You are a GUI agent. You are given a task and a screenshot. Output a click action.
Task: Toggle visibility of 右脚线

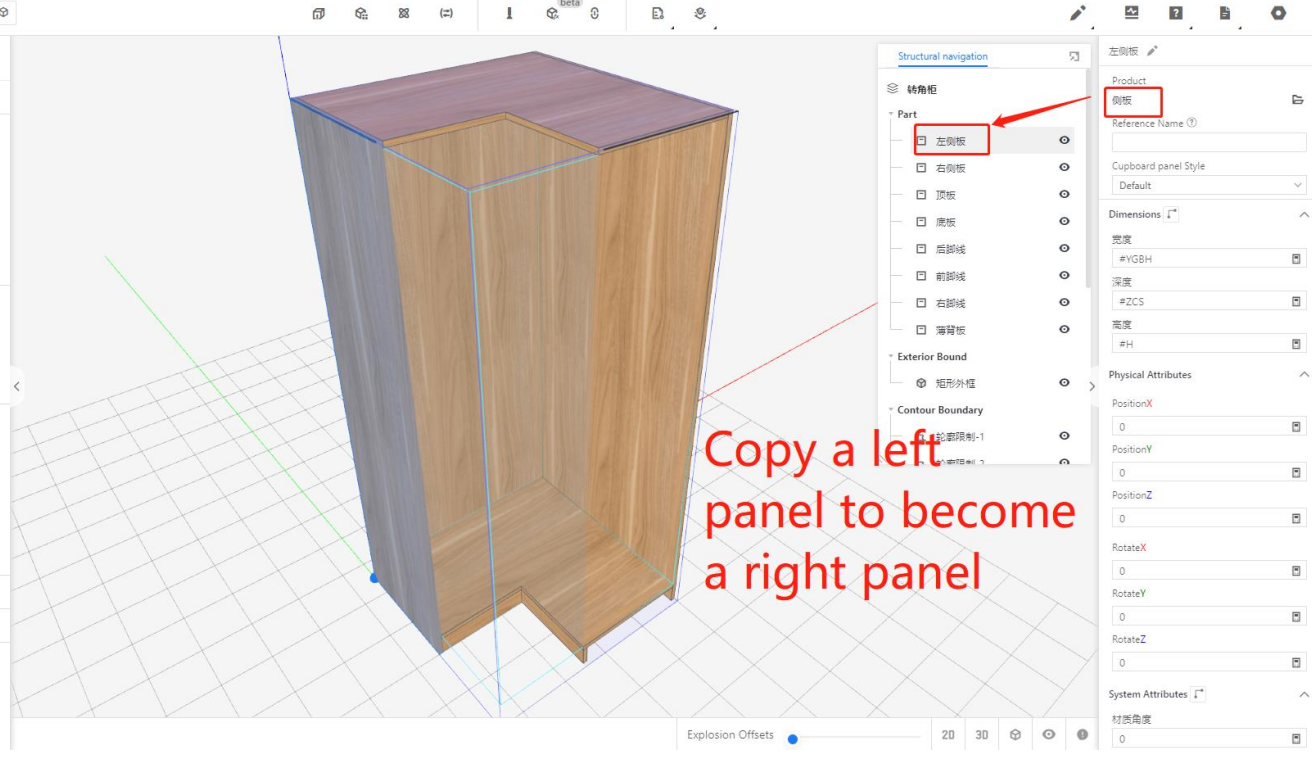(x=1064, y=303)
